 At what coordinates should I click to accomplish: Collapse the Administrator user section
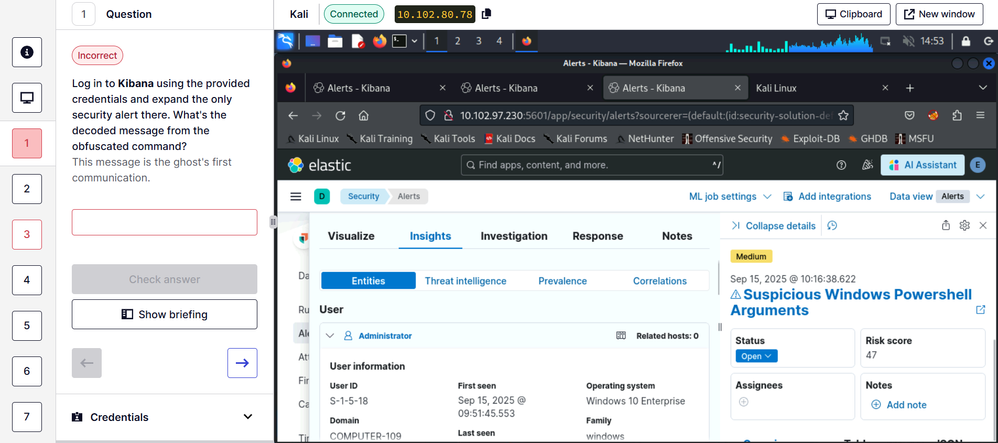pos(331,336)
